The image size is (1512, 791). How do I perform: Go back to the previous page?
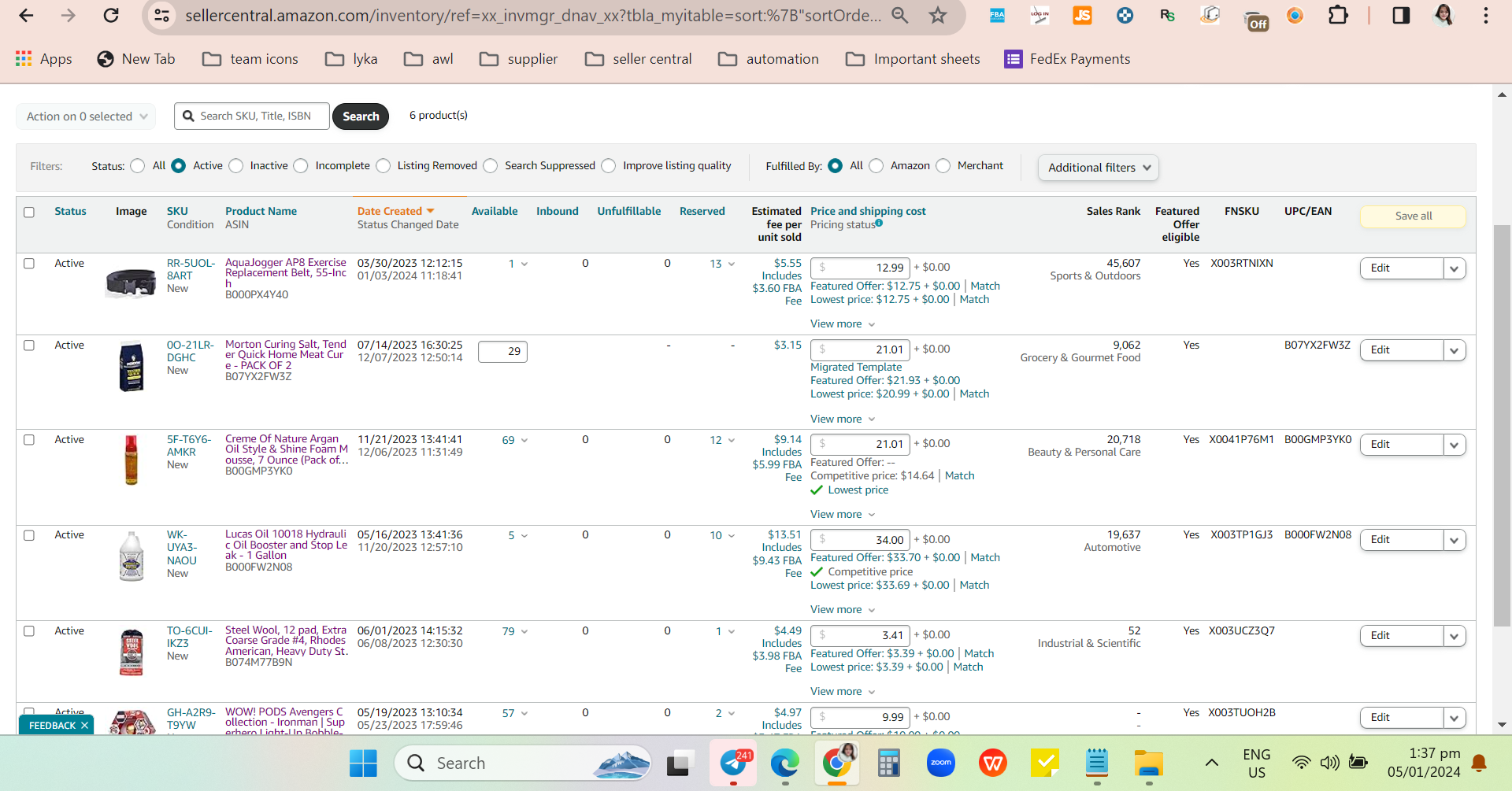pos(26,15)
